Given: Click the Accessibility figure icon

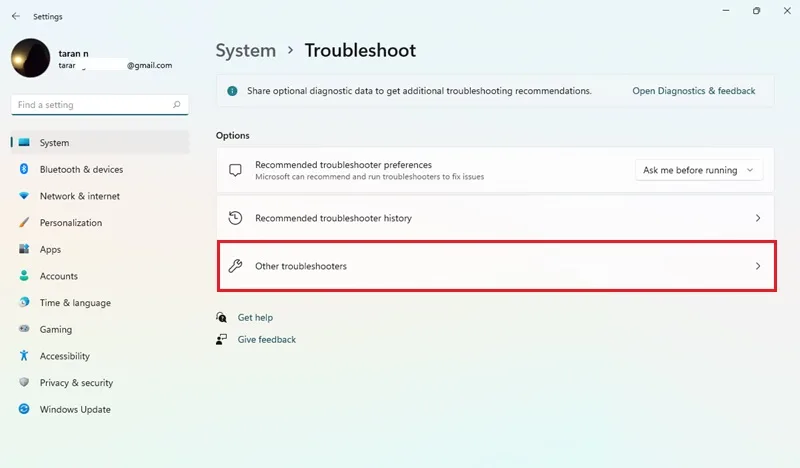Looking at the screenshot, I should pos(24,356).
